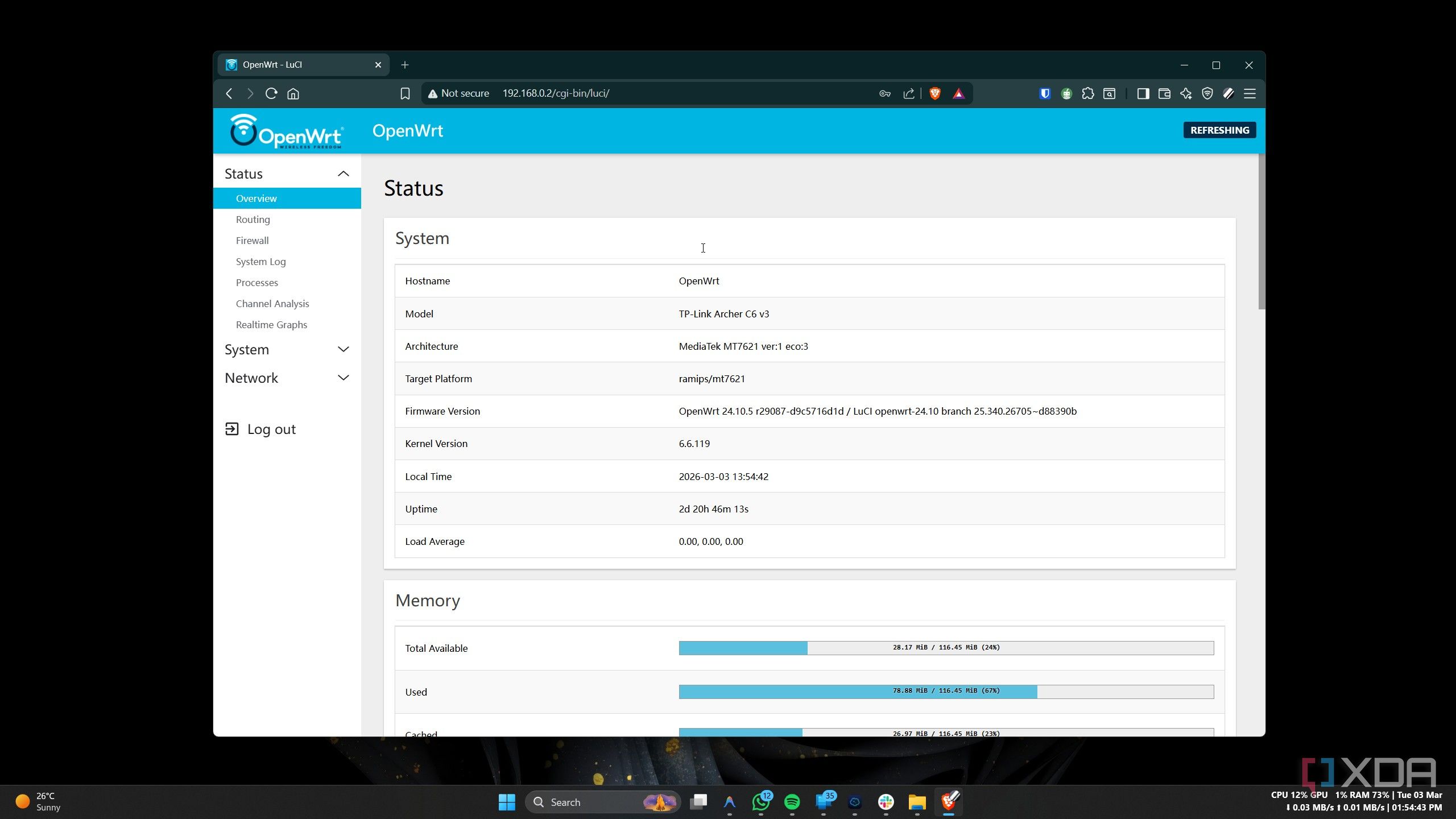Click the Not secure warning indicator
Image resolution: width=1456 pixels, height=819 pixels.
(x=458, y=93)
